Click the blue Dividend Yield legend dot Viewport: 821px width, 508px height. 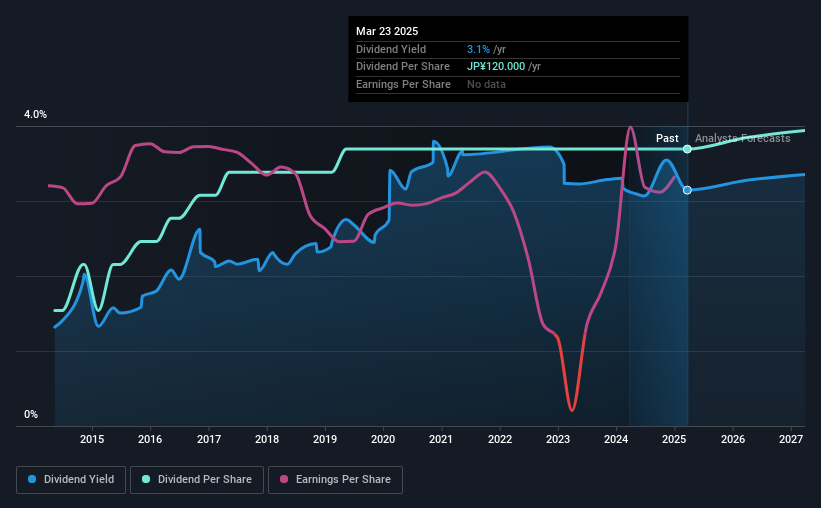[x=32, y=479]
